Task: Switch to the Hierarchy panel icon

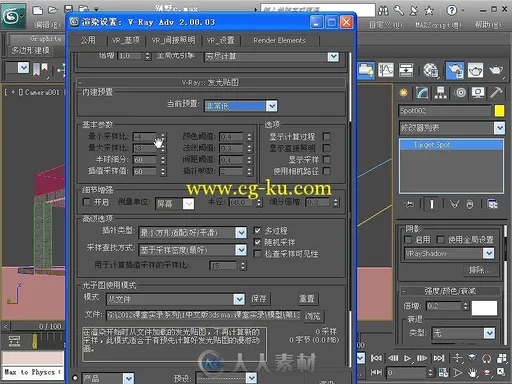Action: (441, 93)
